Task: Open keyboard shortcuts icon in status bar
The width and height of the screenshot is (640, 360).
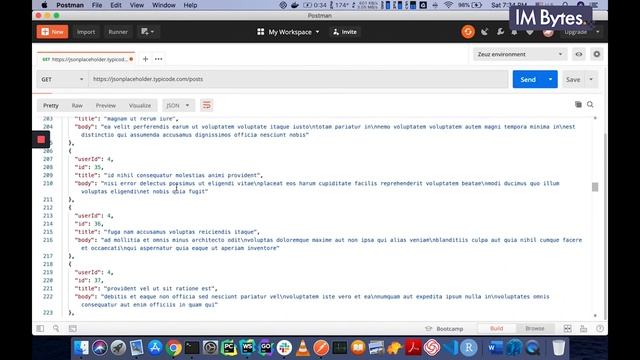Action: click(x=583, y=329)
